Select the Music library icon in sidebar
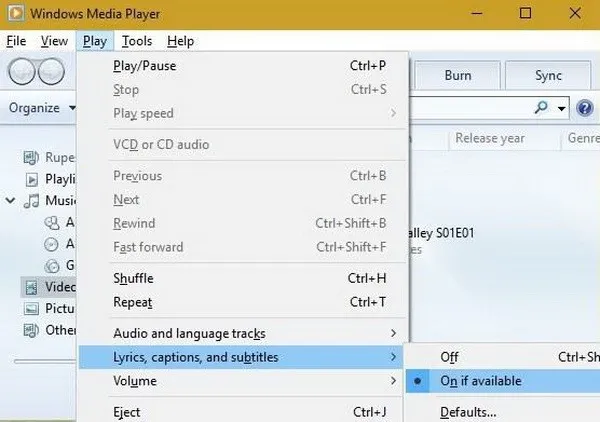The height and width of the screenshot is (422, 600). tap(31, 201)
